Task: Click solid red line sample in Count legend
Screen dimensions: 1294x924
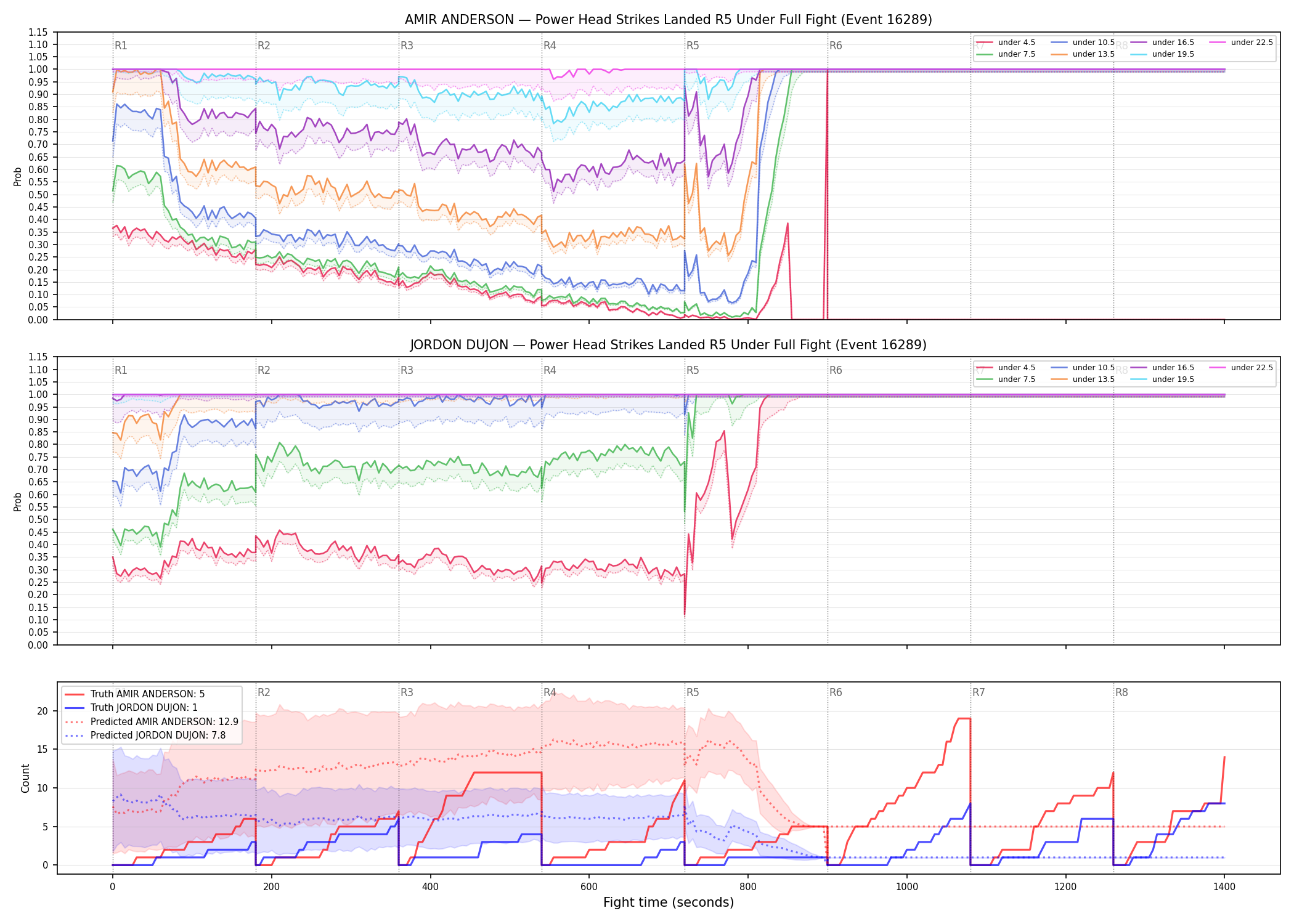Action: 75,694
